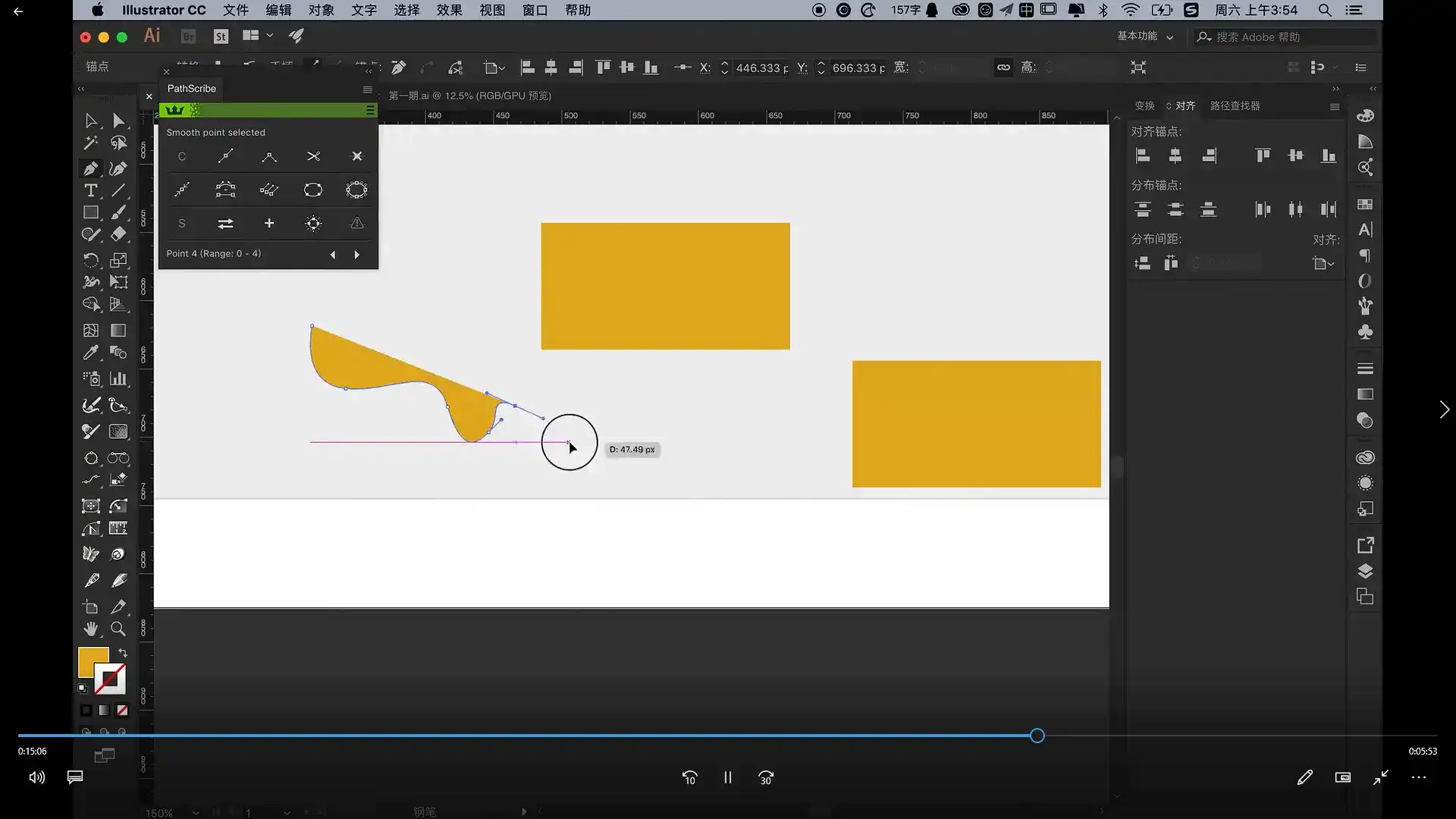Select the Rectangle tool
Screen dimensions: 1456x819
click(x=90, y=213)
